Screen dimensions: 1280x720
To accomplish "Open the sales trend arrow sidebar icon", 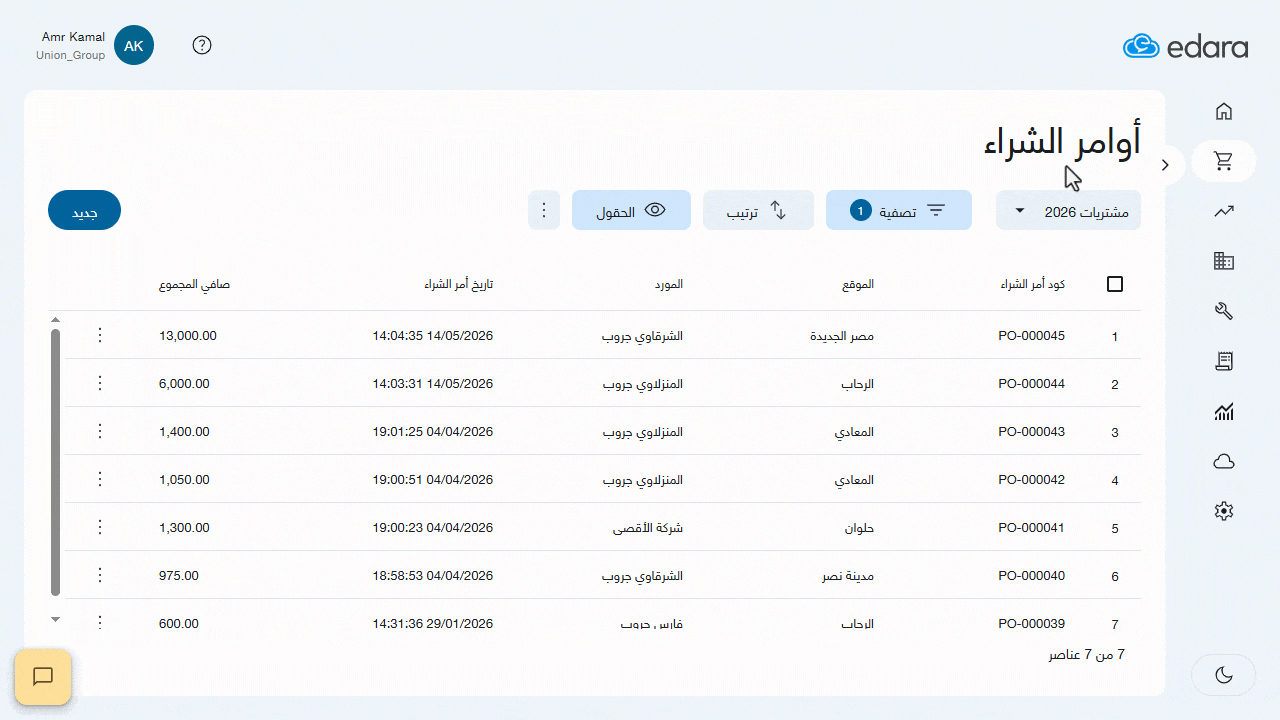I will pos(1224,211).
